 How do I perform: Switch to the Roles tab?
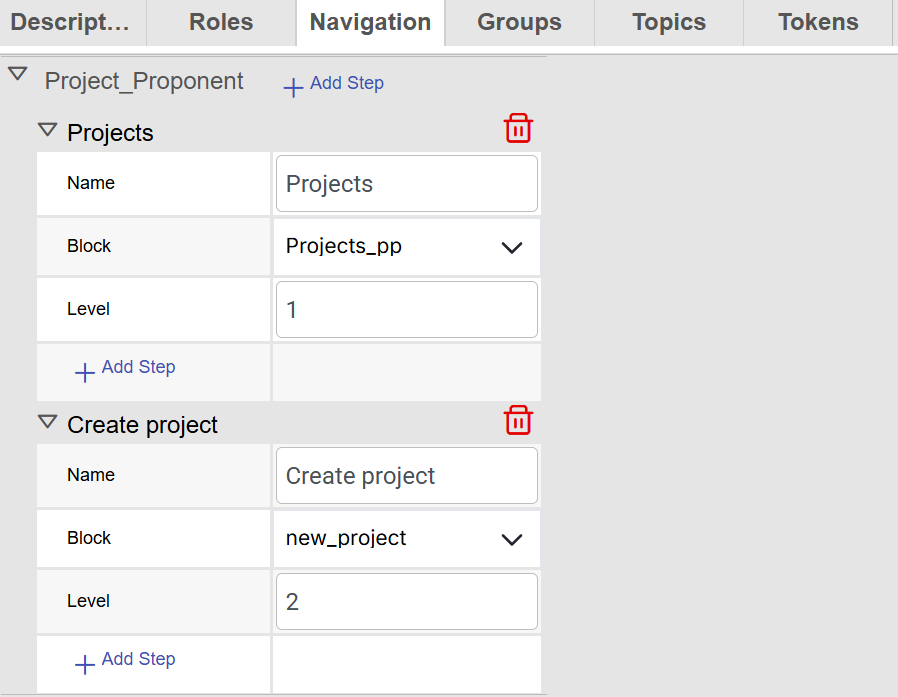click(x=221, y=22)
